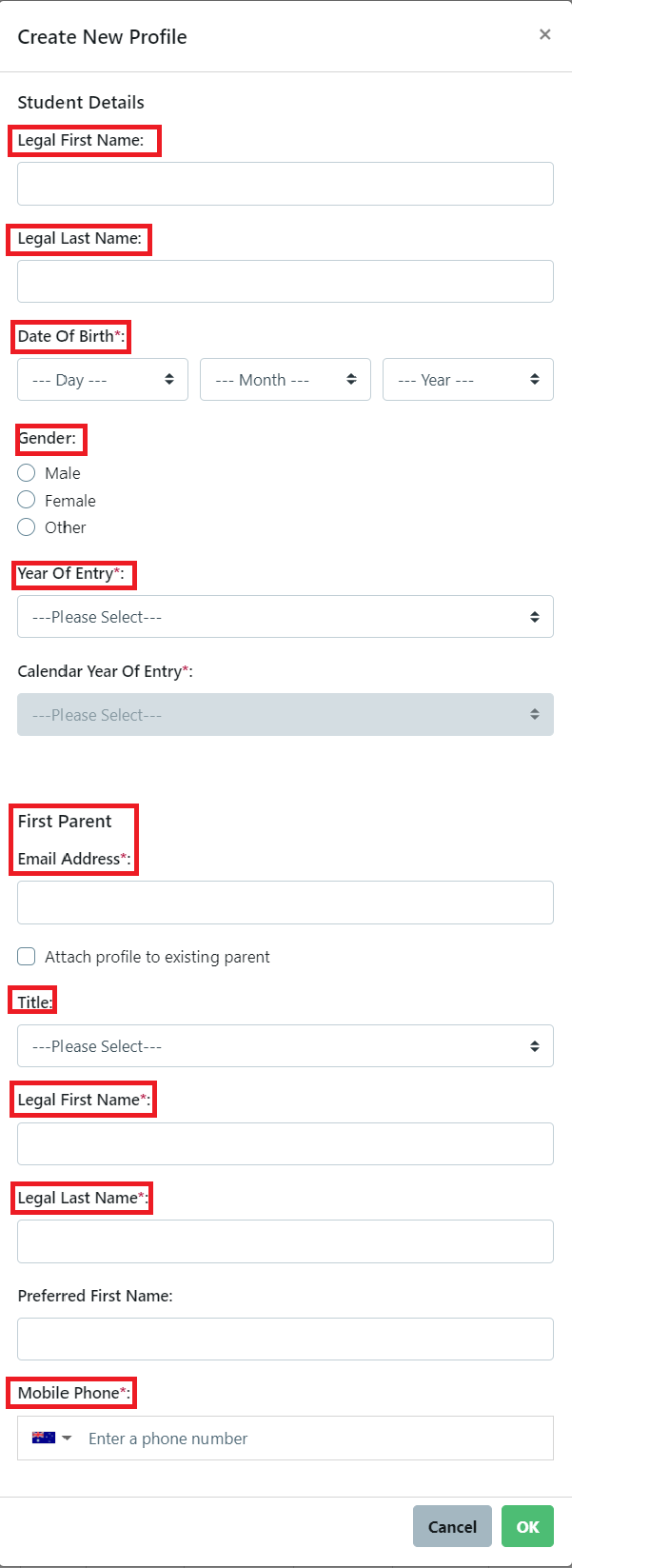Open the parent Title dropdown
Screen dimensions: 650x1568
(x=285, y=1045)
